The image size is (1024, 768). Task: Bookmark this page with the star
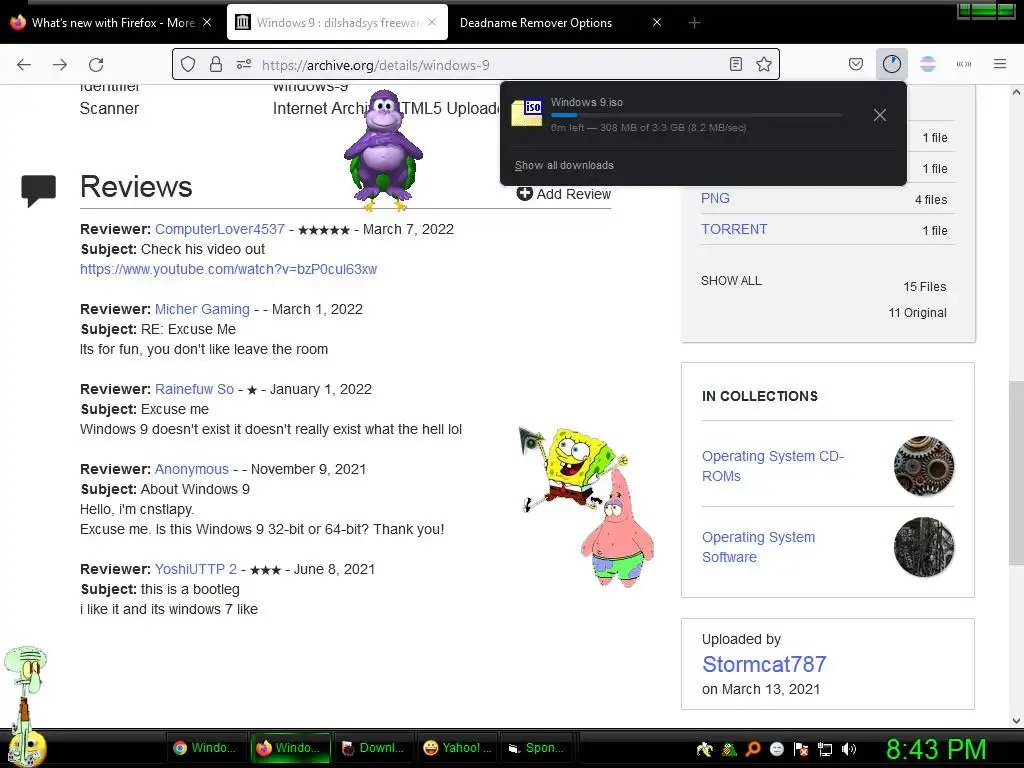pos(764,64)
